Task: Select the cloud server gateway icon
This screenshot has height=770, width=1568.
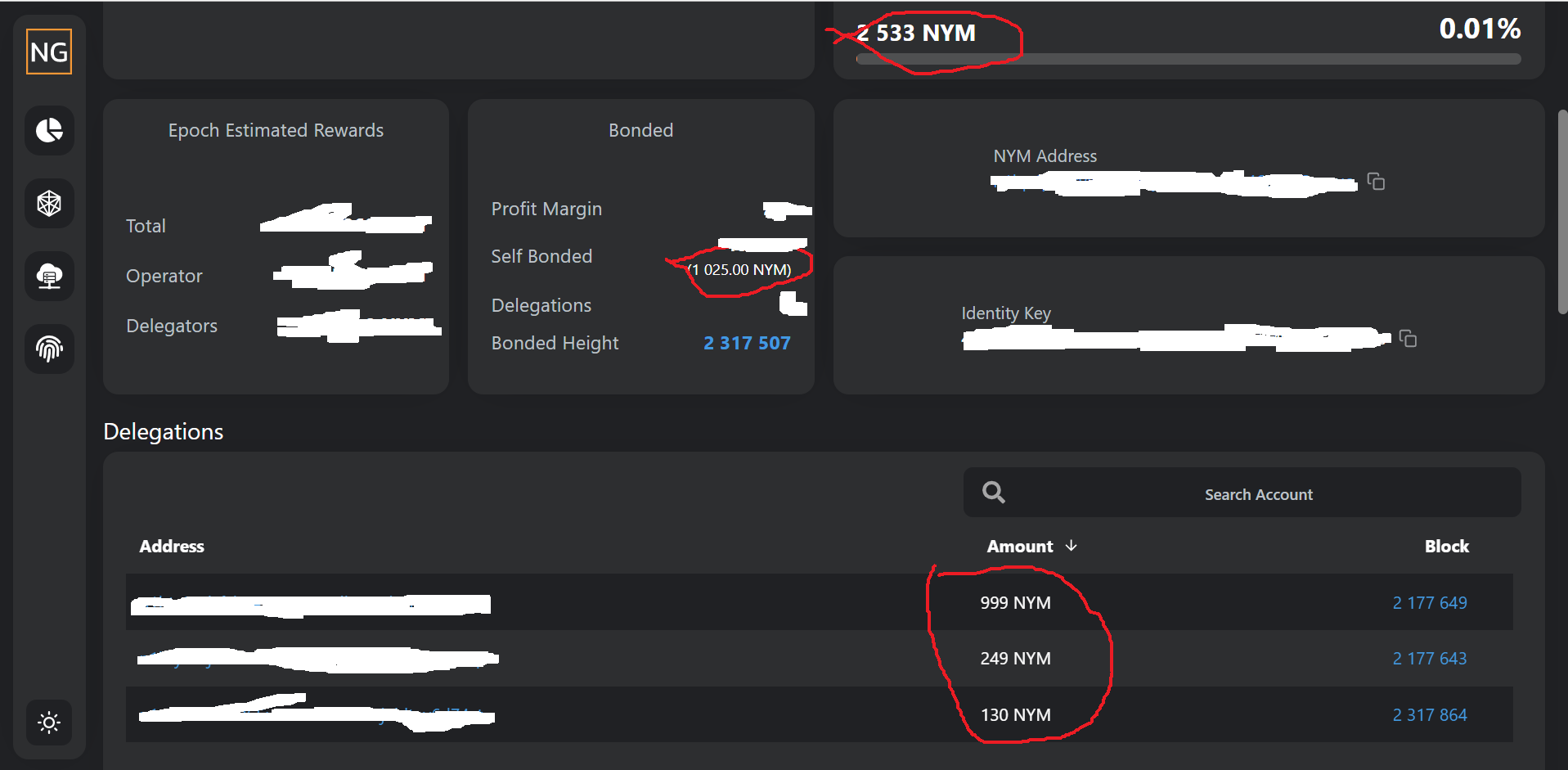Action: [x=49, y=277]
